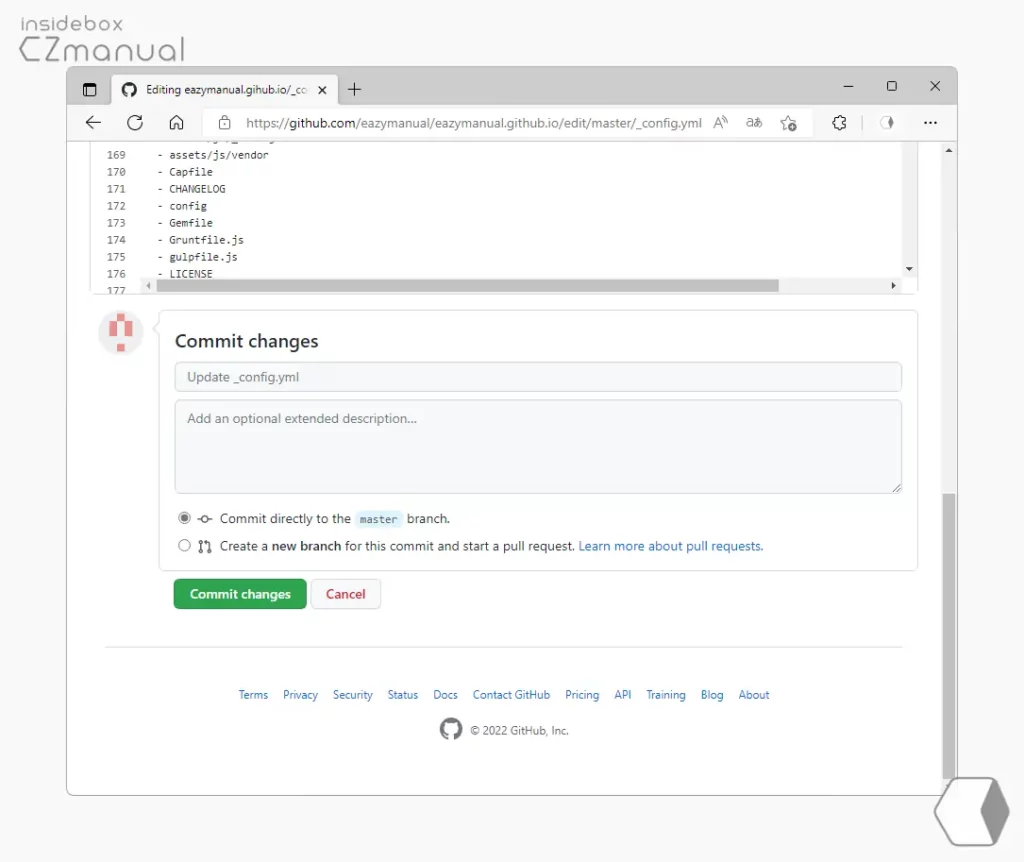Refresh the current page

134,122
